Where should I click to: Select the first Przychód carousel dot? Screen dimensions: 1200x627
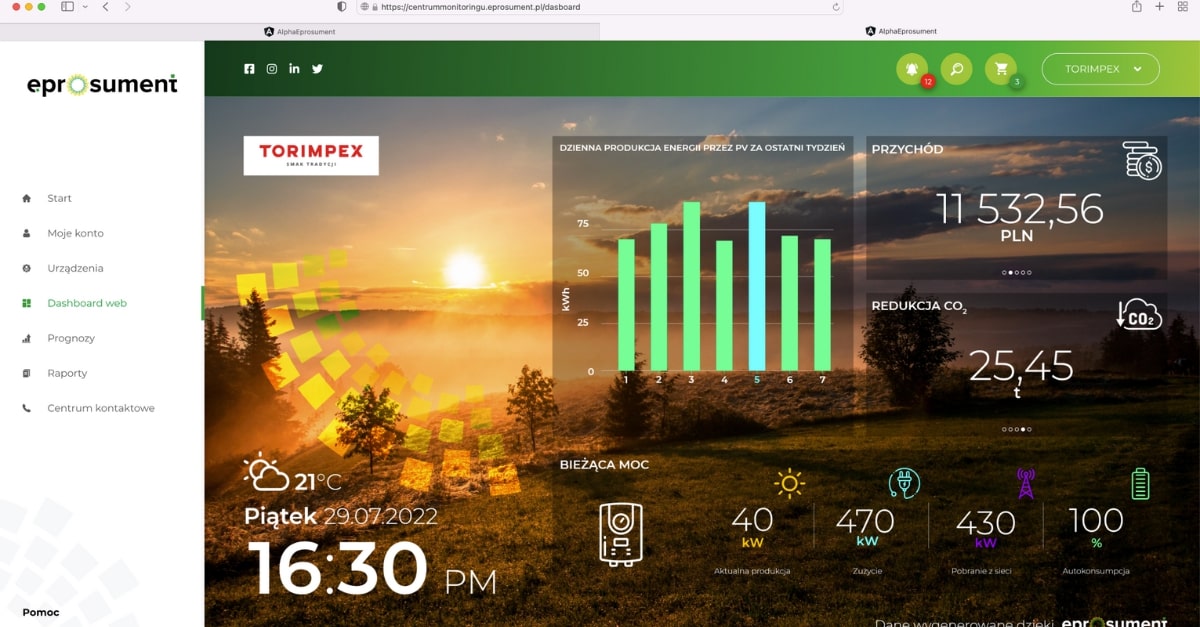click(1003, 272)
